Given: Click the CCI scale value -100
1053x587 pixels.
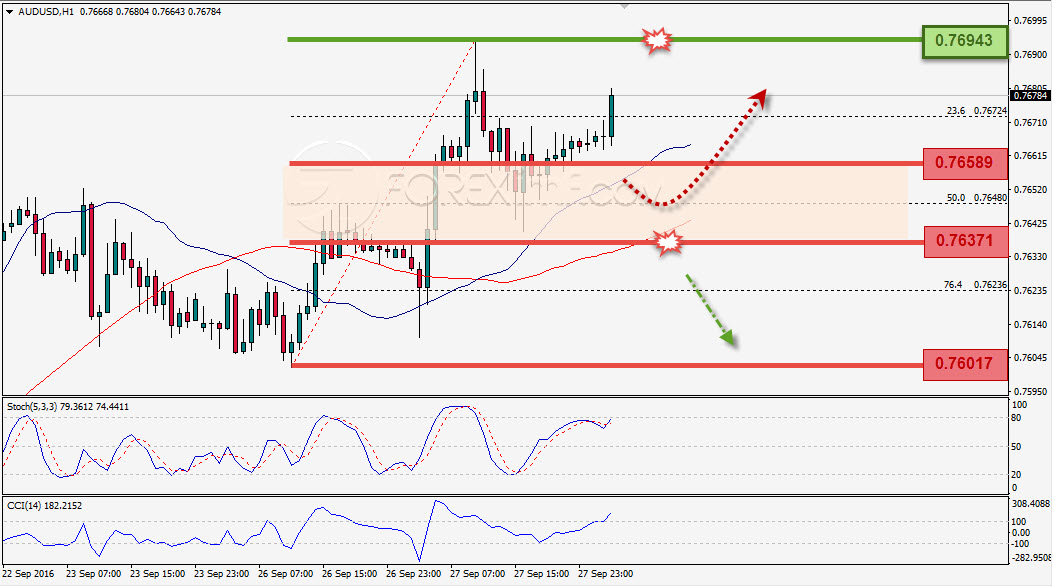Looking at the screenshot, I should pos(1019,543).
